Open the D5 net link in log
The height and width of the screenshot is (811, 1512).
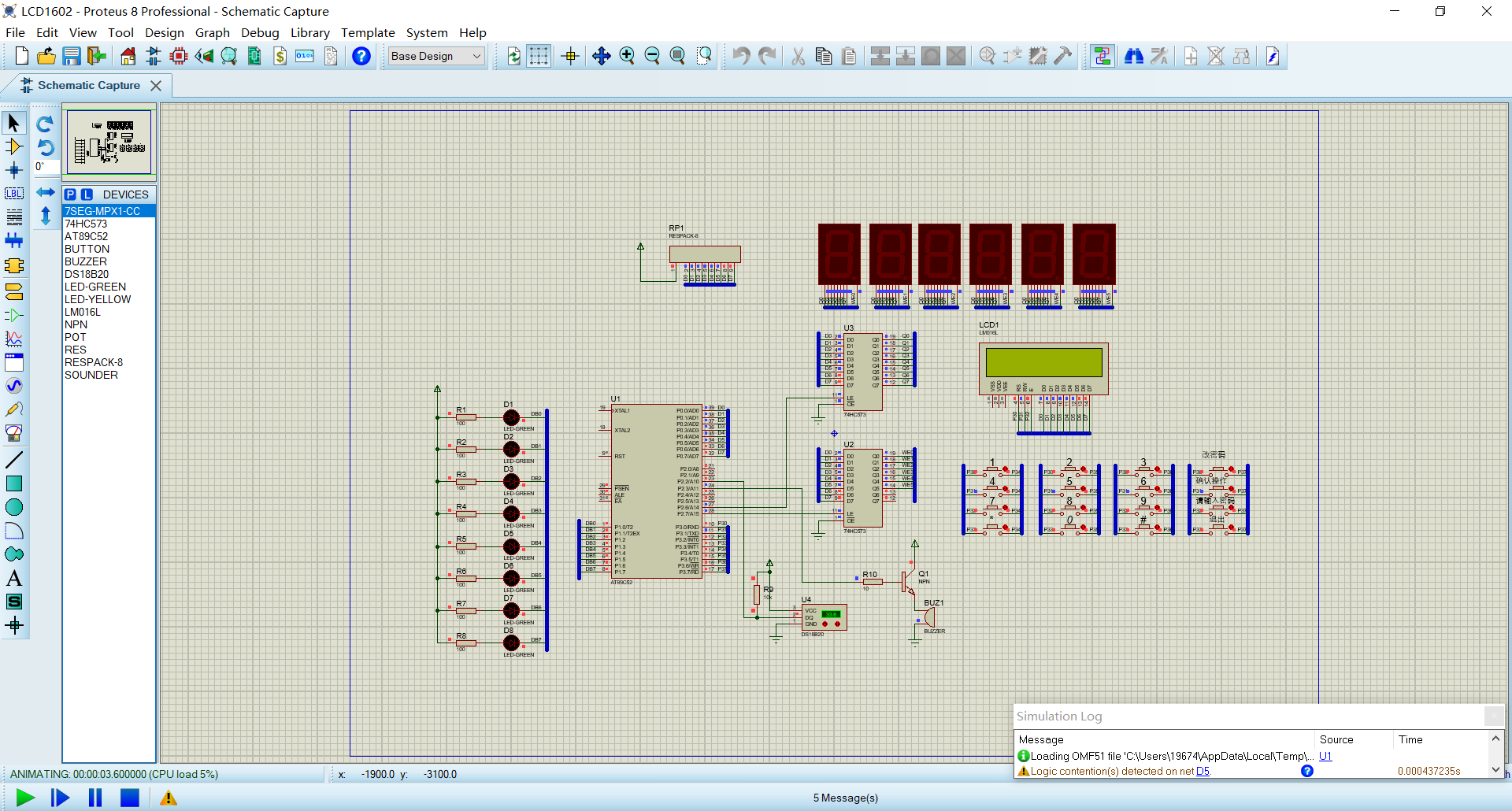pyautogui.click(x=1203, y=771)
